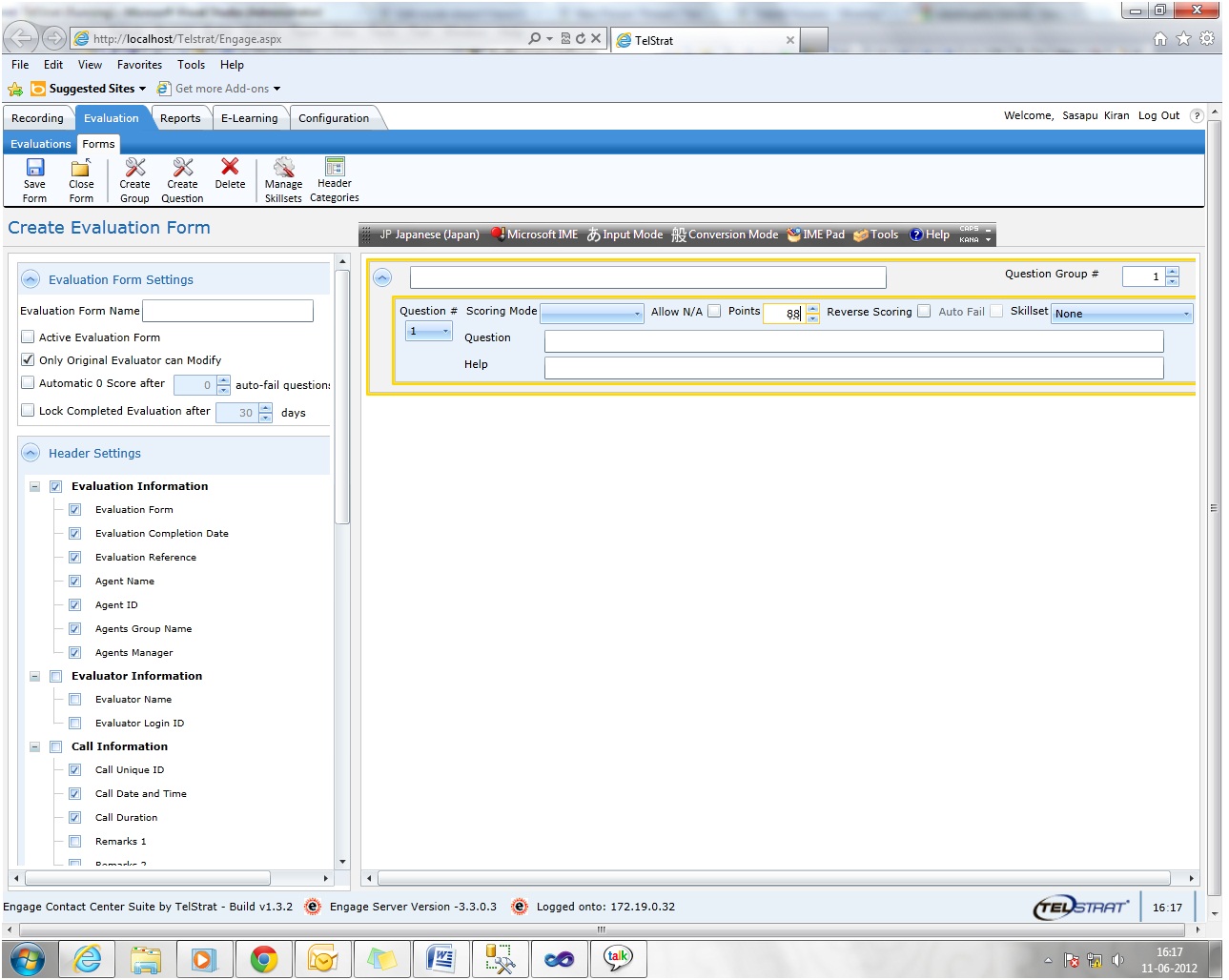Collapse the Evaluation Information tree node
This screenshot has height=980, width=1229.
coord(34,486)
